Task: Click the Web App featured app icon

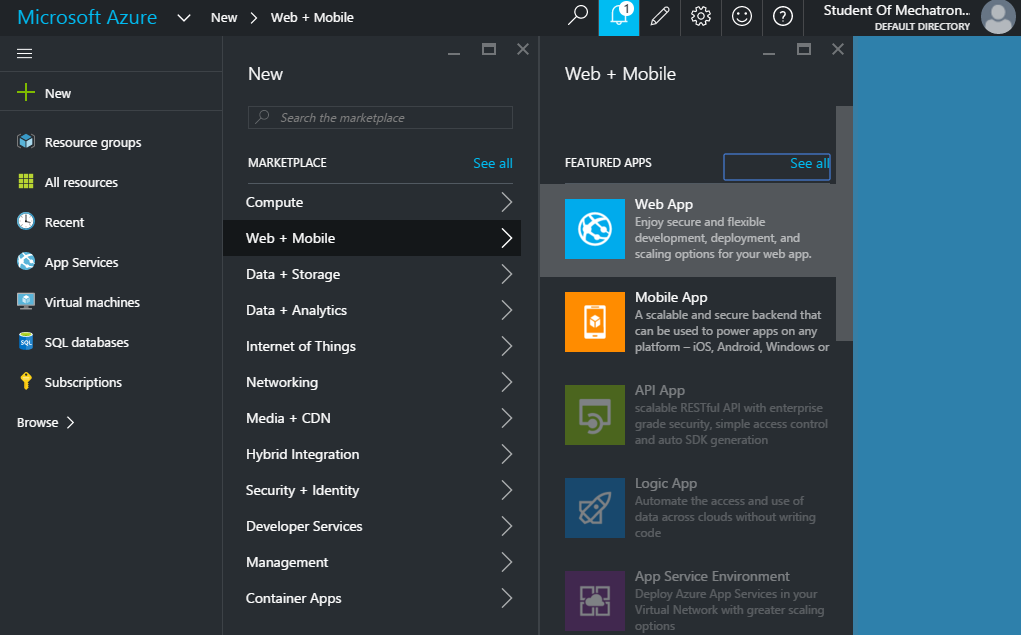Action: click(x=595, y=229)
